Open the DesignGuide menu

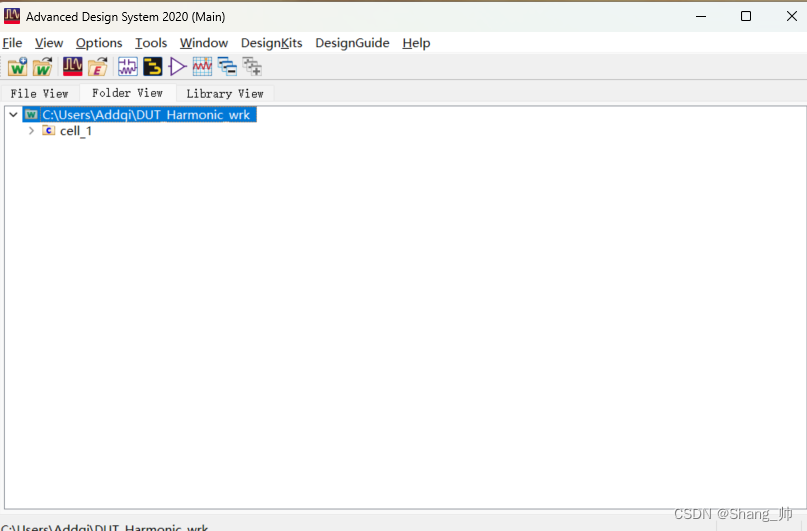click(352, 43)
